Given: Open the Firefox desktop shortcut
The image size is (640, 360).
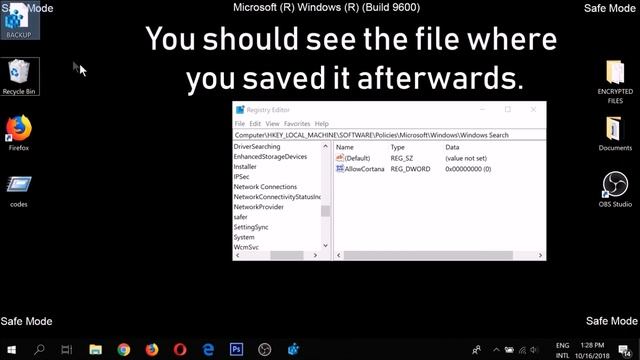Looking at the screenshot, I should coord(19,133).
